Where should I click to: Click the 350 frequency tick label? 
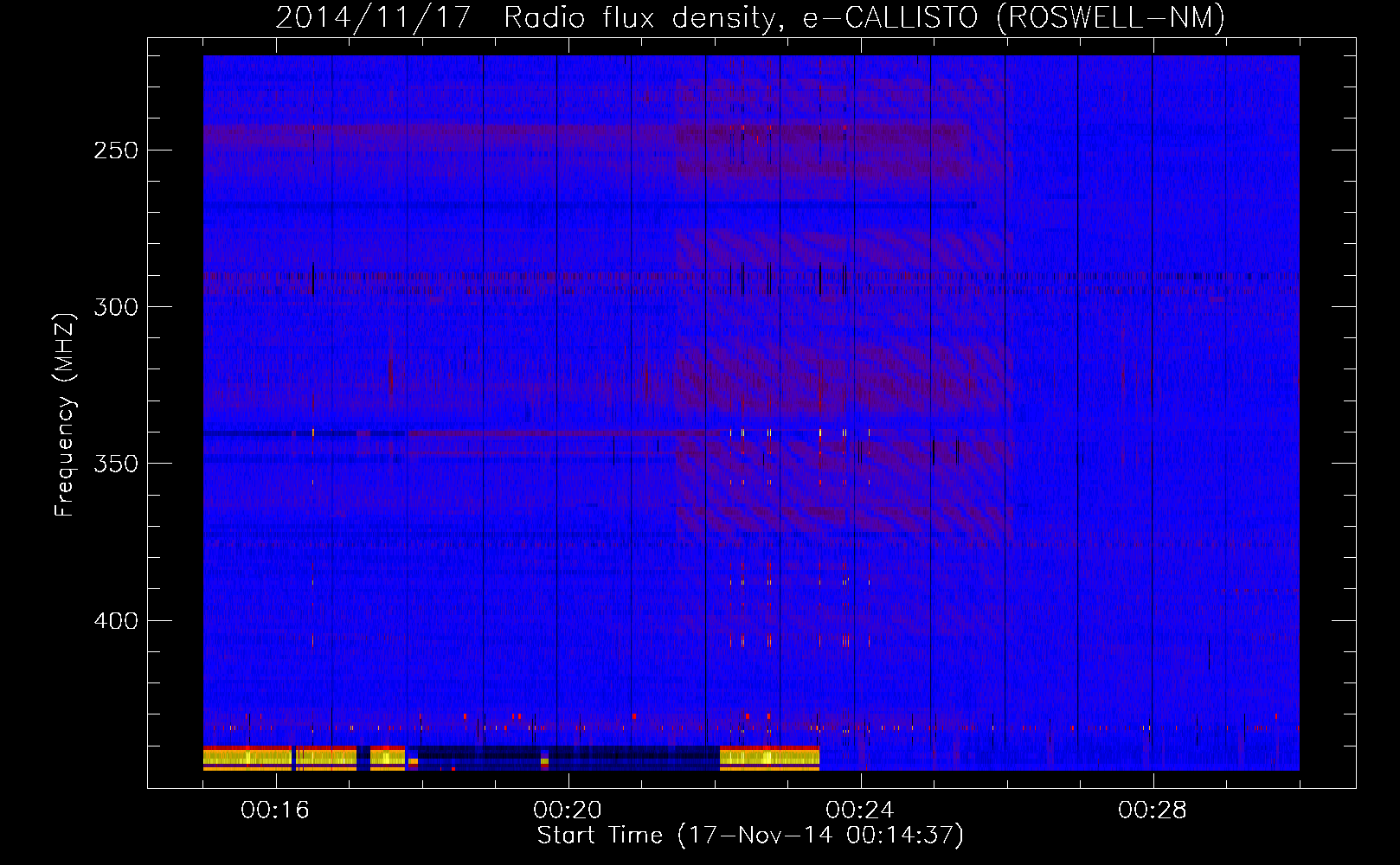pos(116,464)
